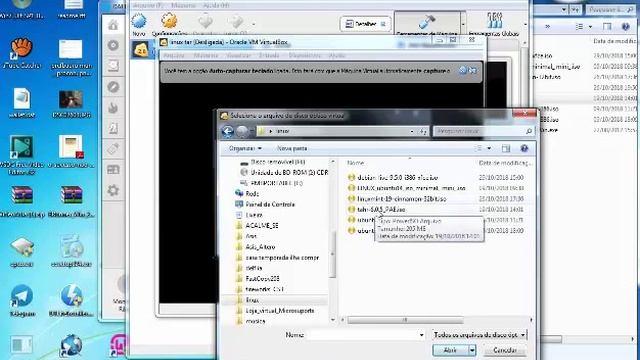Go back in the file dialog
640x360 pixels.
(x=228, y=131)
